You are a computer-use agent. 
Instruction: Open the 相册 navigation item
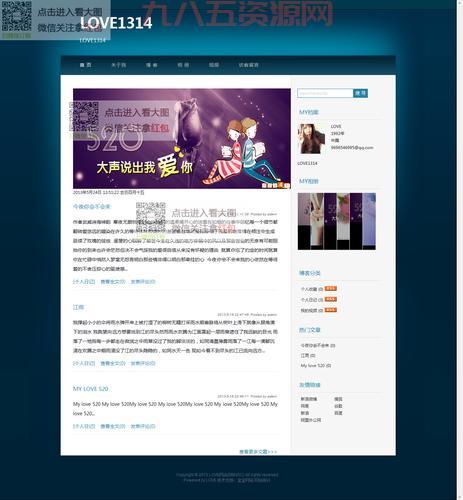[x=183, y=65]
